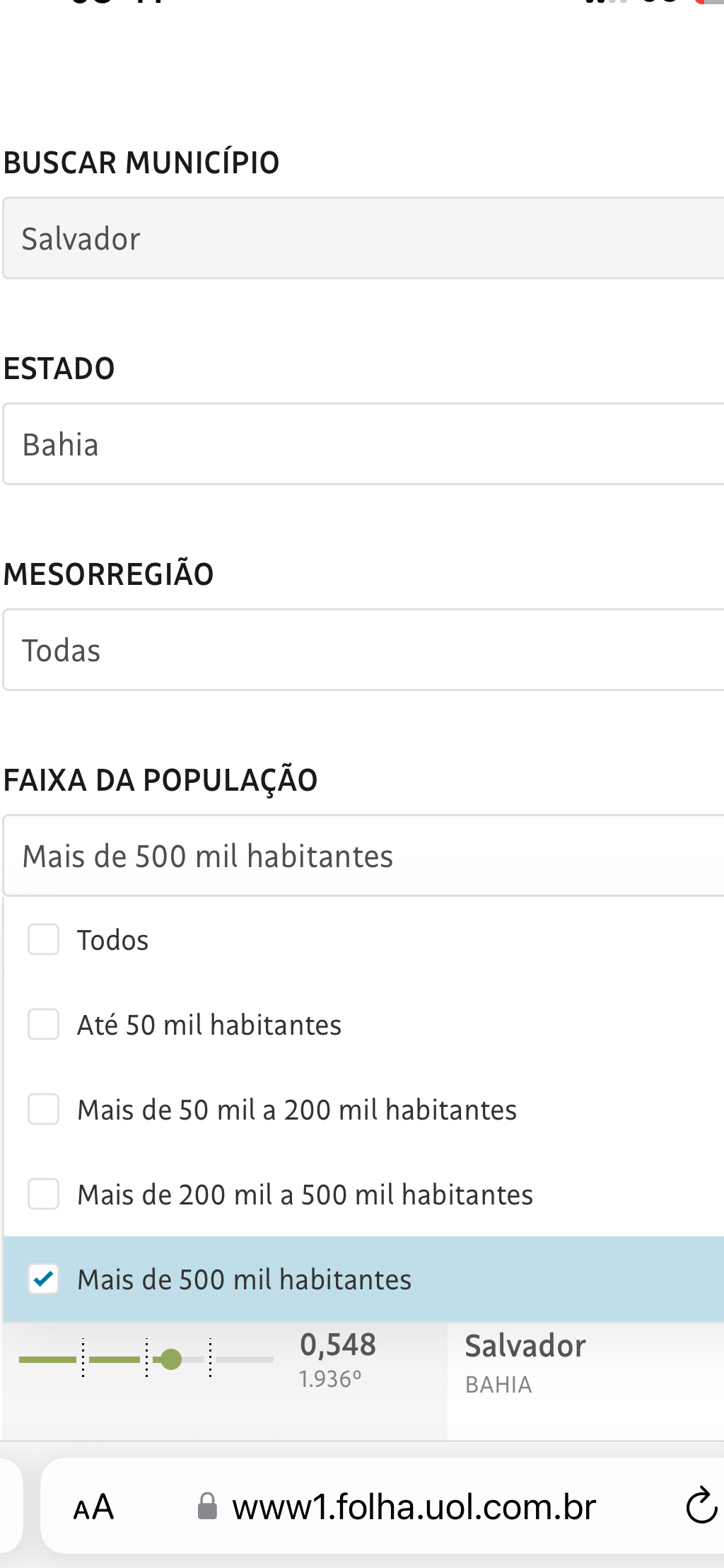Focus the Buscar Município search field
This screenshot has height=1568, width=724.
[363, 238]
